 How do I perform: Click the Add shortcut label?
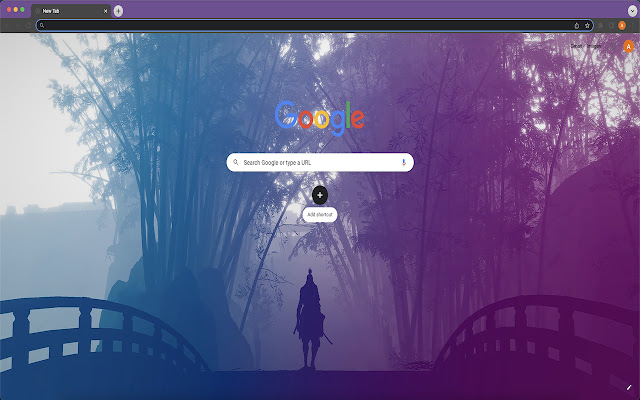(320, 215)
